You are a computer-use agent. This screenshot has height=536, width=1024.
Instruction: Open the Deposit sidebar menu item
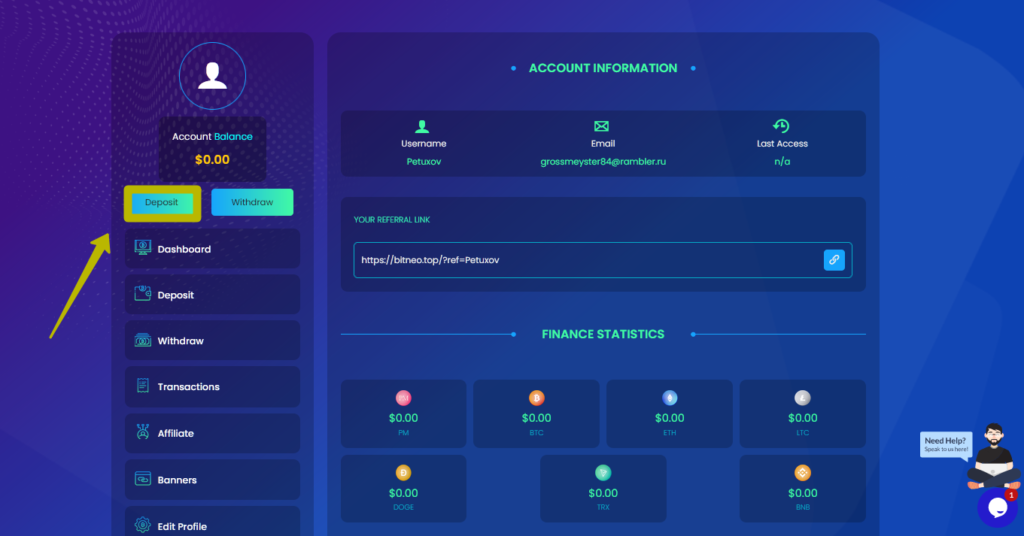click(212, 295)
